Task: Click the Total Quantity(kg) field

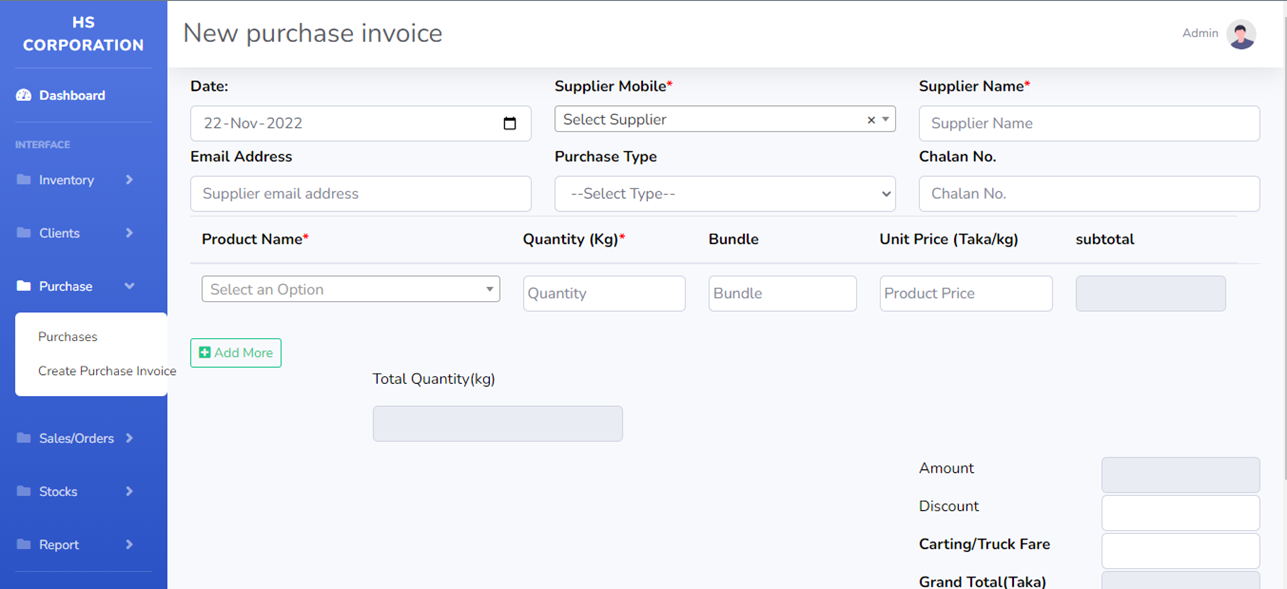Action: (498, 424)
